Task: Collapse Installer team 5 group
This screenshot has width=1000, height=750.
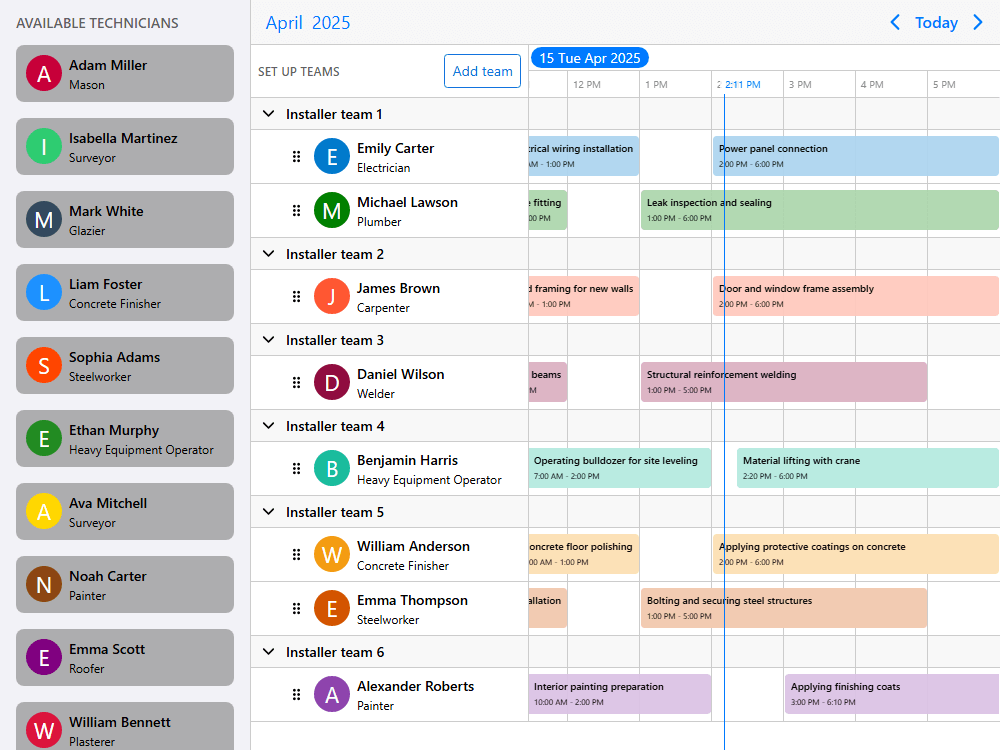Action: (268, 512)
